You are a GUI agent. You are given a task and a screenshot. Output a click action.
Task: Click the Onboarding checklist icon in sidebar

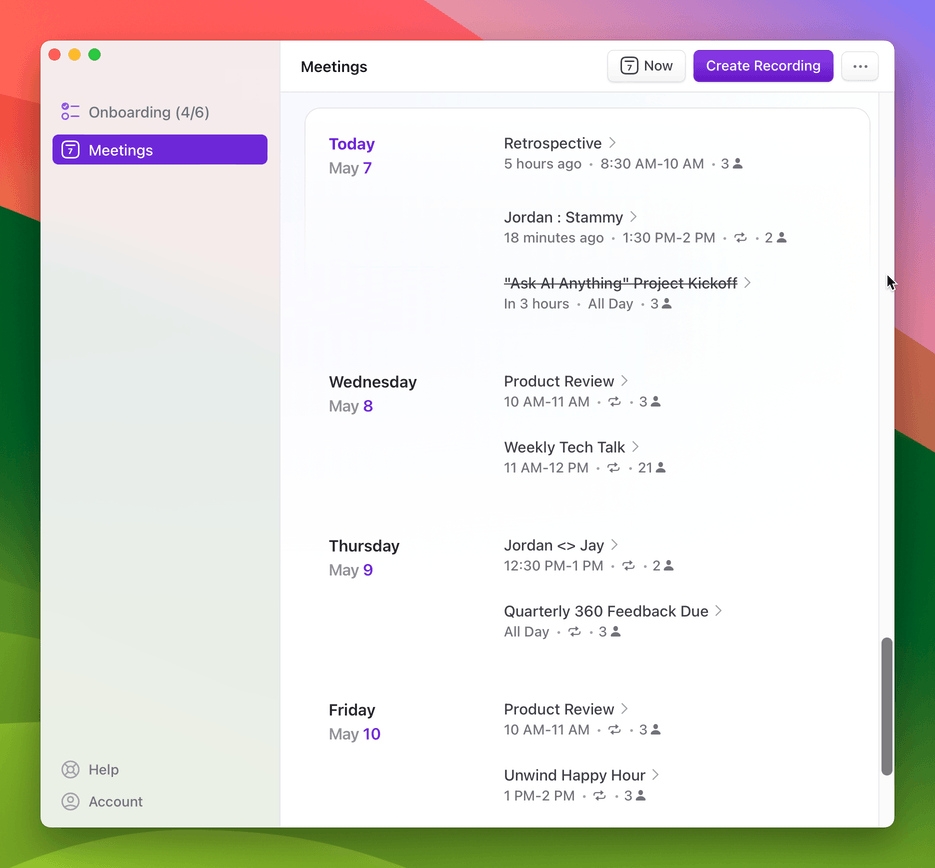pos(70,111)
